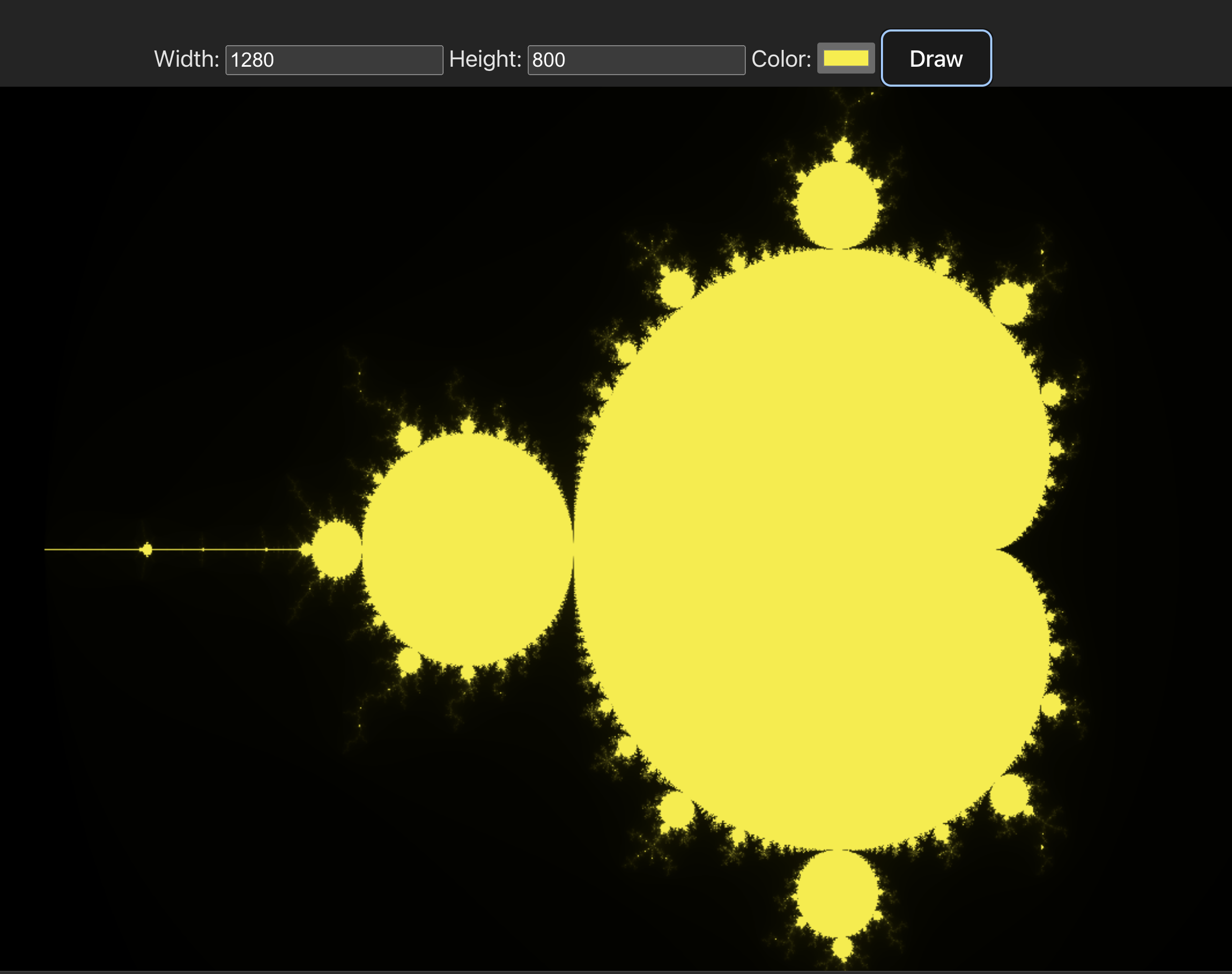Click the large circular bulb left of cardioid
Viewport: 1232px width, 974px height.
(x=468, y=549)
